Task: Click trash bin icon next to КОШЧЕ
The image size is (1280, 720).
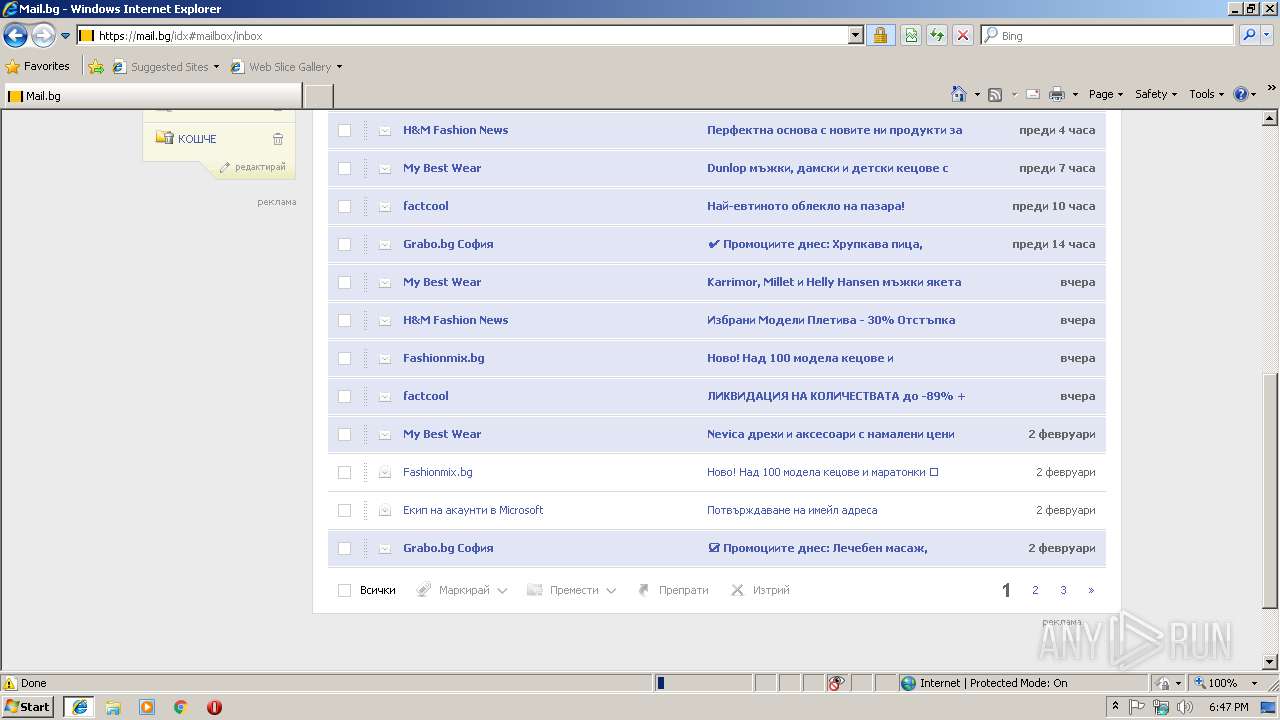Action: point(278,139)
